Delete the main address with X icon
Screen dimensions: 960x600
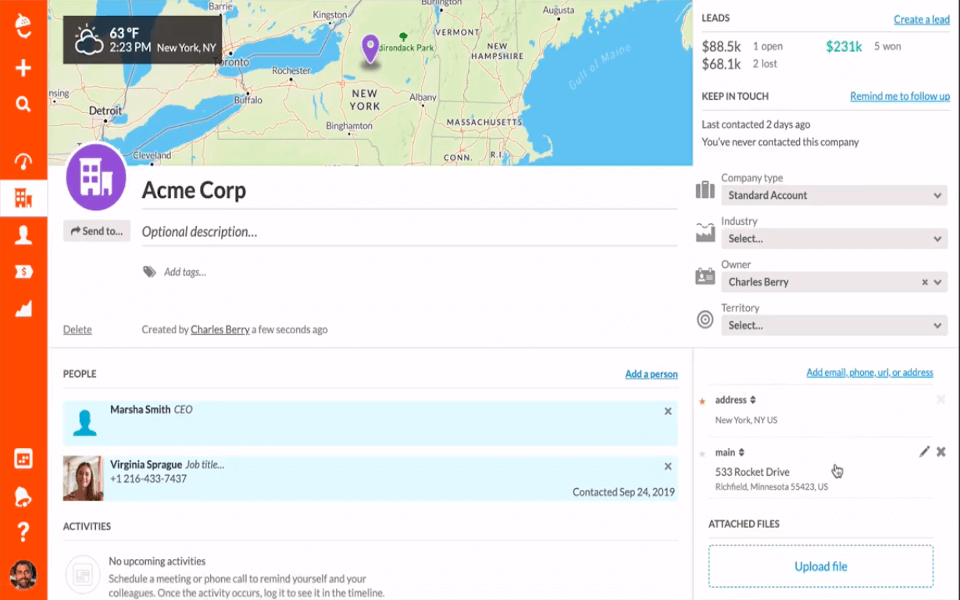tap(941, 452)
